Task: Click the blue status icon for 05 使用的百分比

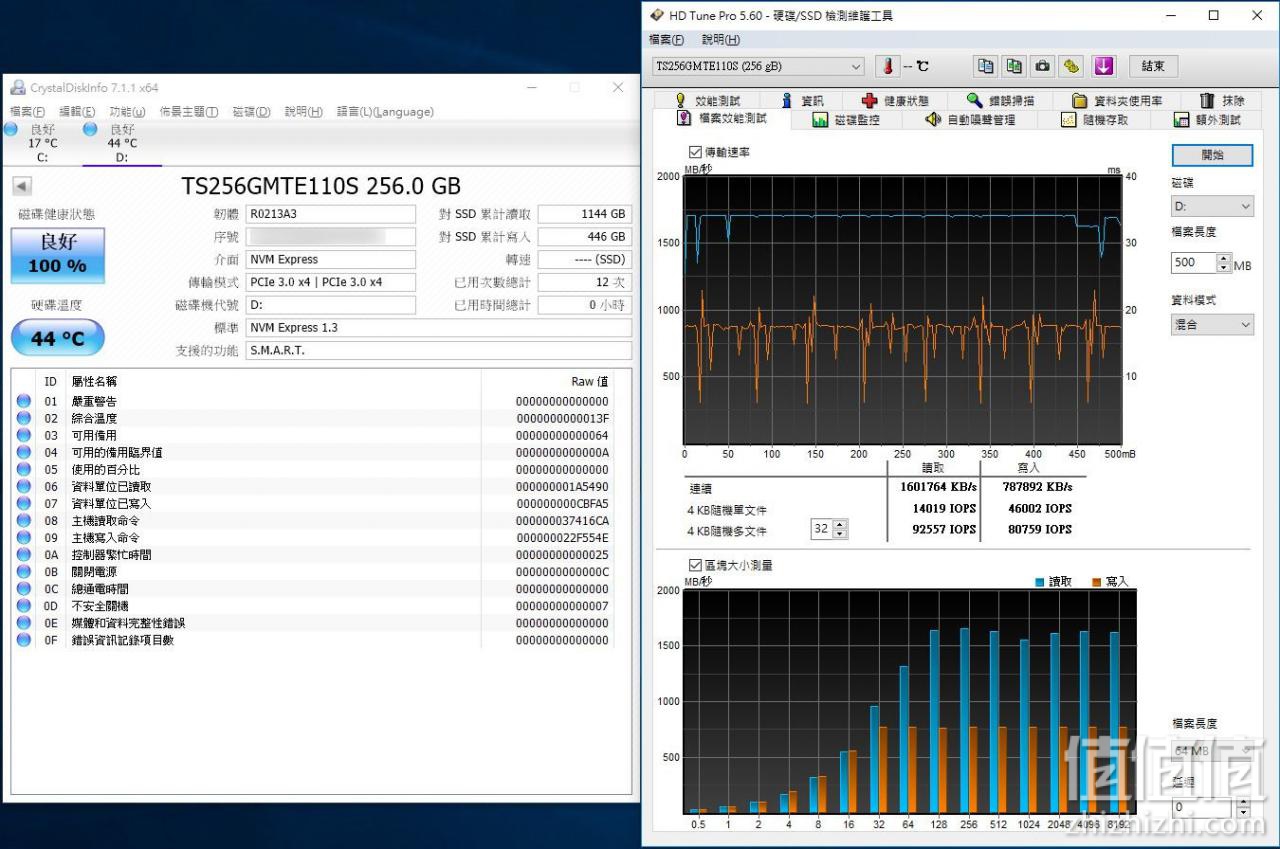Action: coord(24,470)
